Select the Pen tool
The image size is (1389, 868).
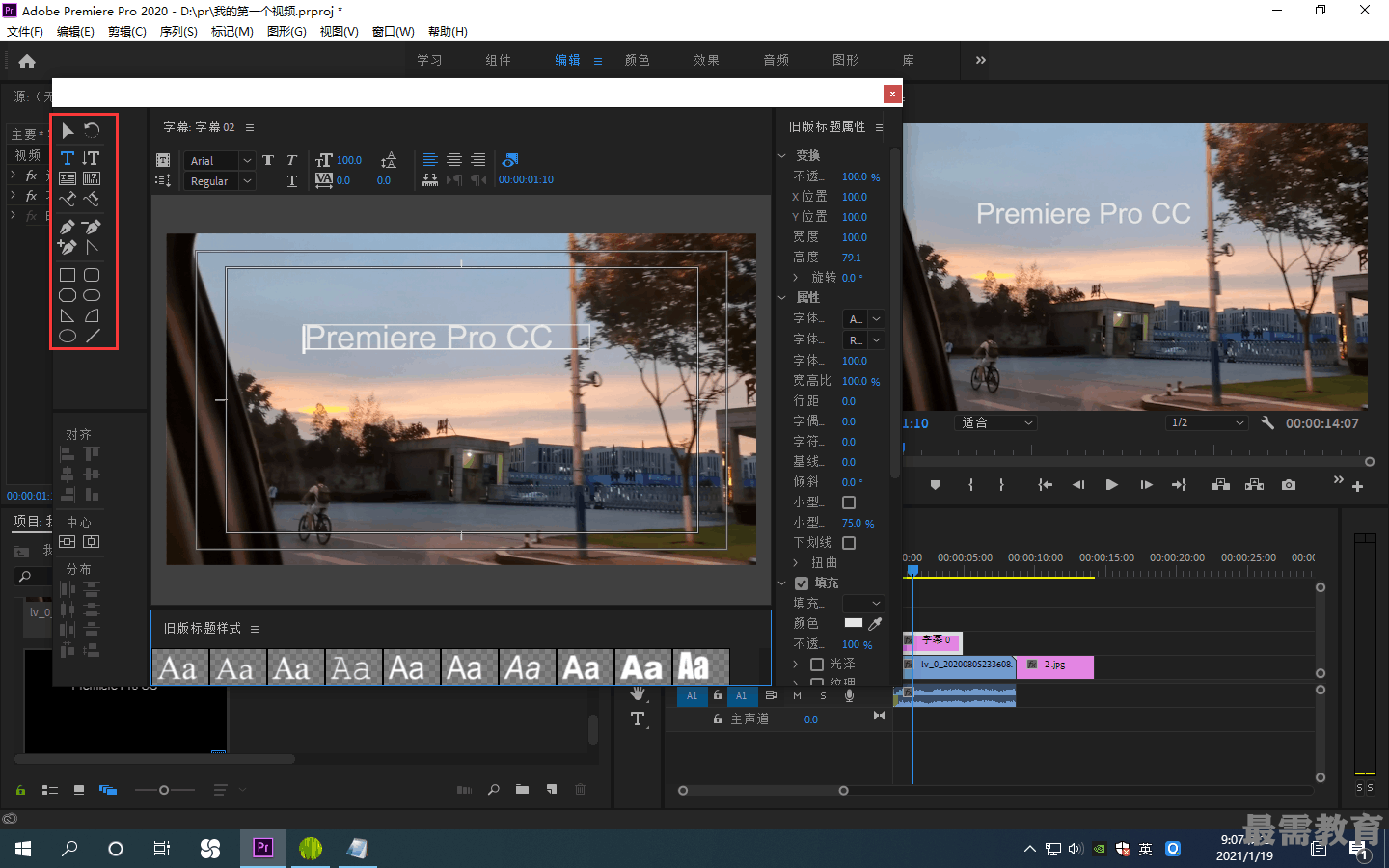tap(68, 227)
